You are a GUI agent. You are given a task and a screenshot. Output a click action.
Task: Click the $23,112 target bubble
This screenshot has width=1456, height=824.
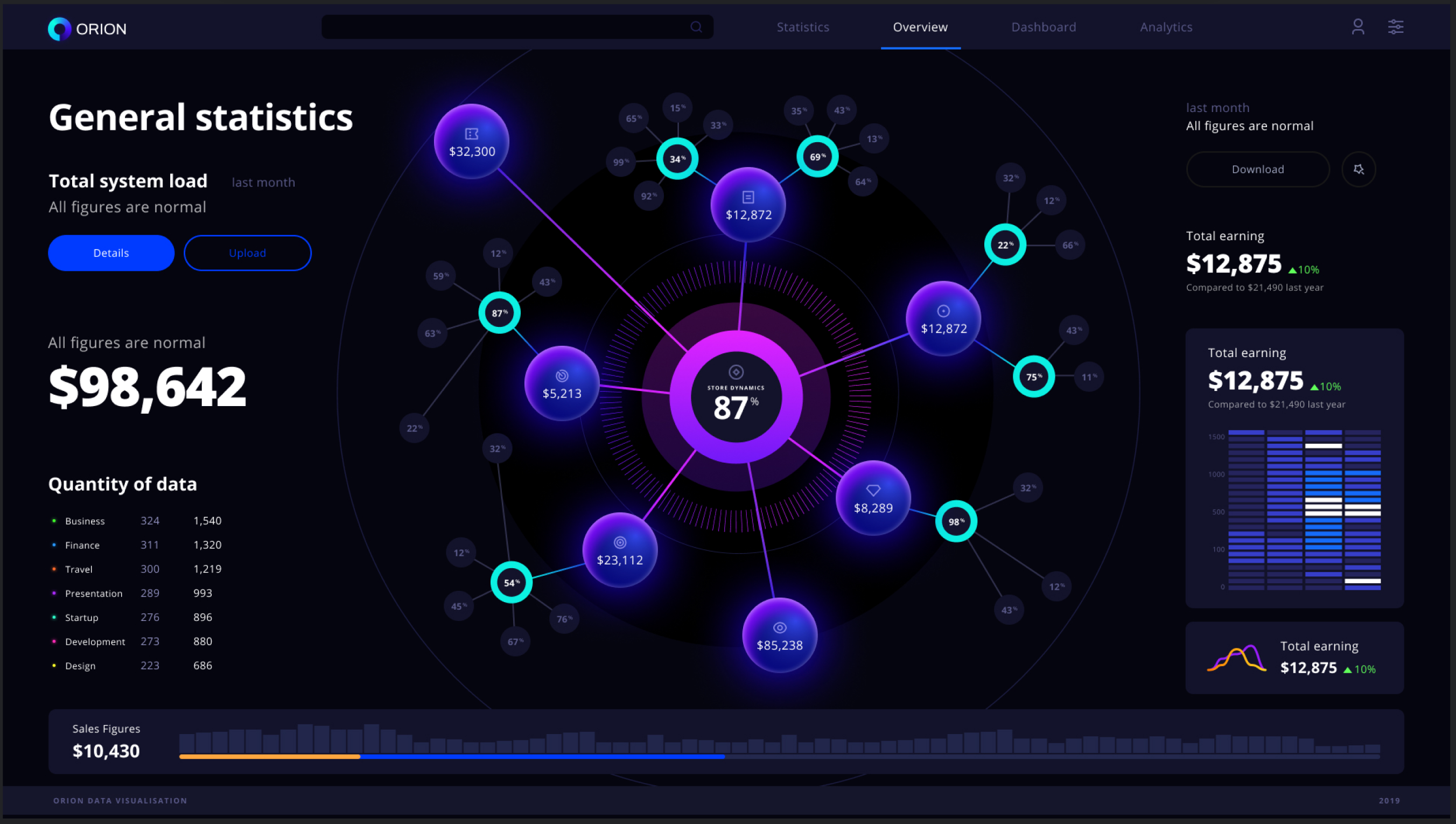tap(619, 550)
